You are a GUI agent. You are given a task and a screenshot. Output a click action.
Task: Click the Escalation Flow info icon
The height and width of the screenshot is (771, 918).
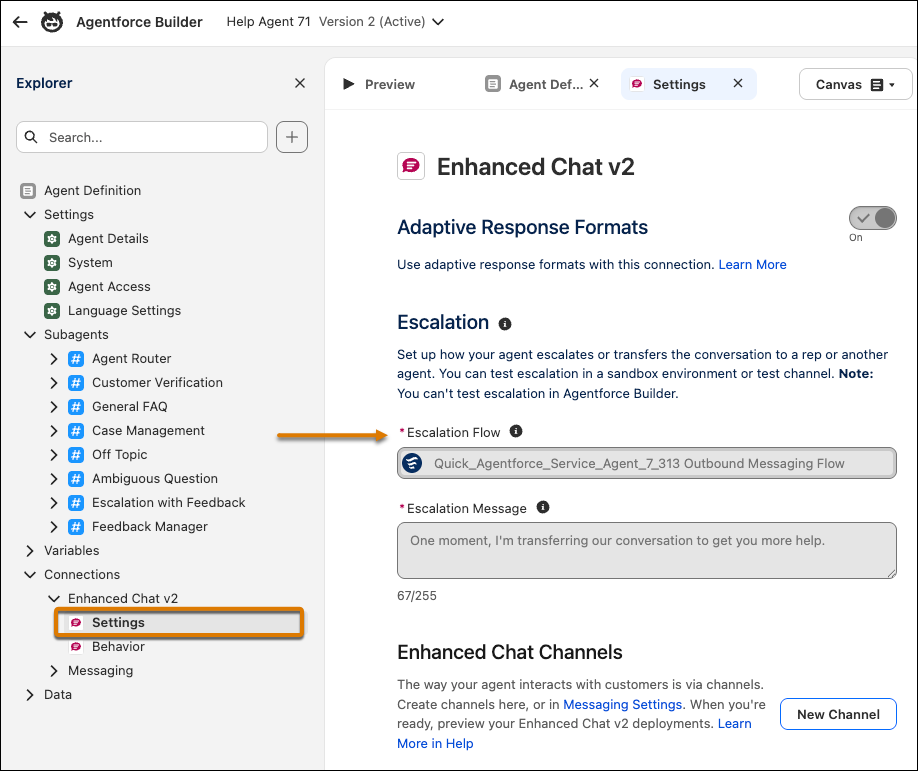[x=516, y=431]
